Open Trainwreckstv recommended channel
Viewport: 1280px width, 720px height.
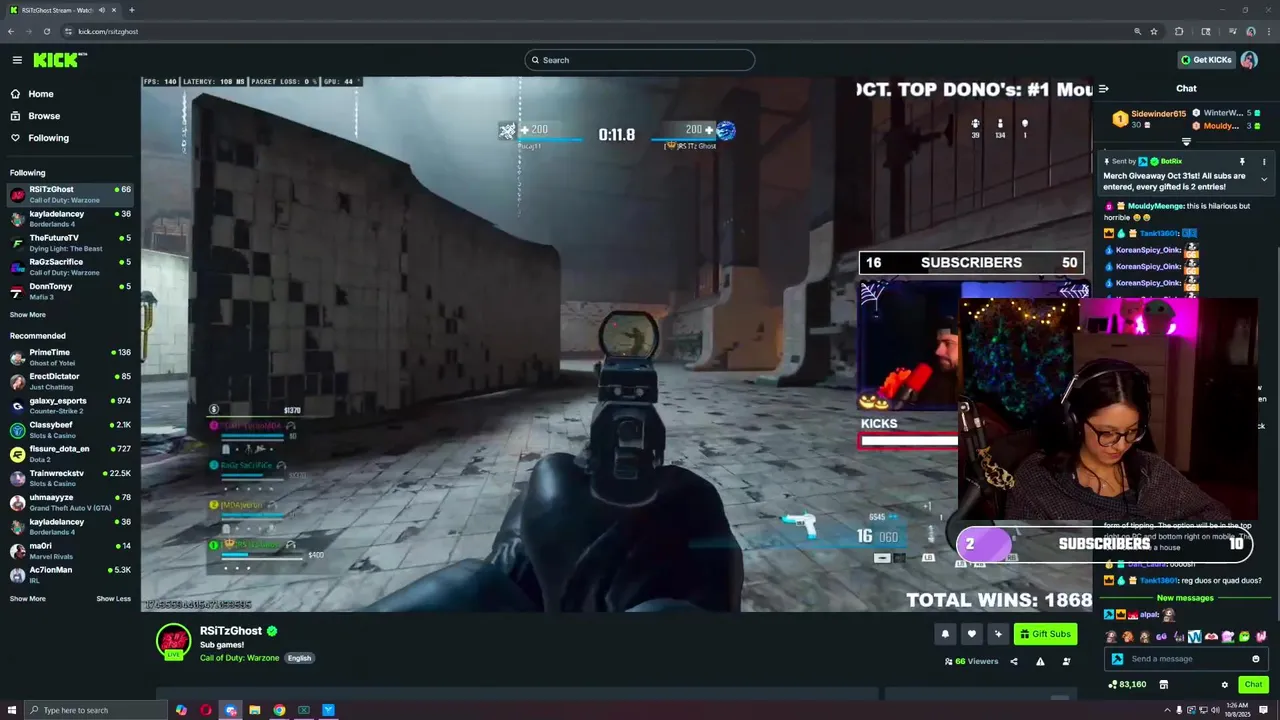point(70,478)
